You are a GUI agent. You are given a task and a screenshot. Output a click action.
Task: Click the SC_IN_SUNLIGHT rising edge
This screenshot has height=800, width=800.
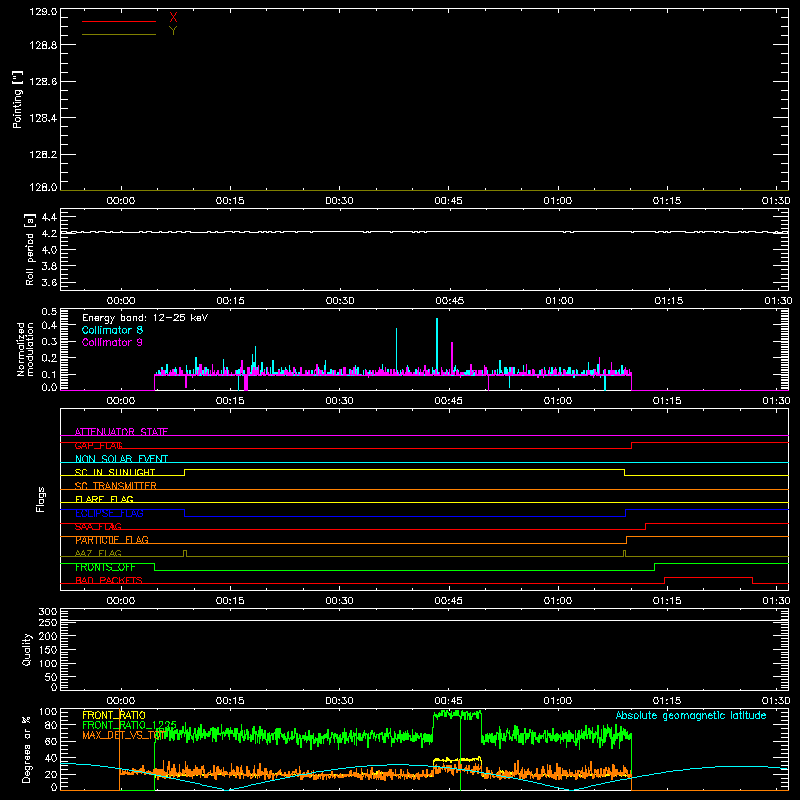click(x=185, y=472)
